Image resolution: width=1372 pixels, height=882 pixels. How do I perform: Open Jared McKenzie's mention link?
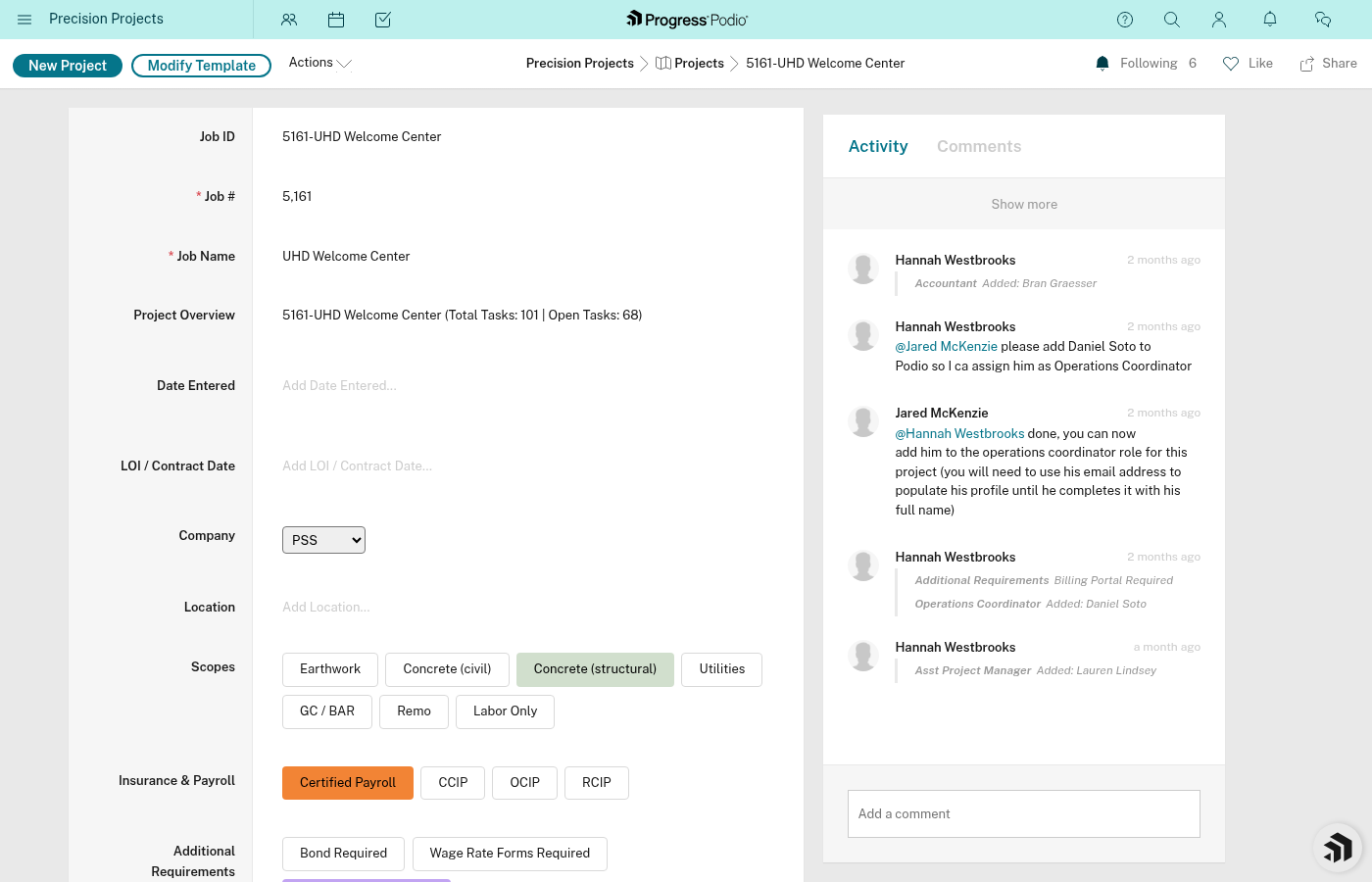tap(946, 346)
